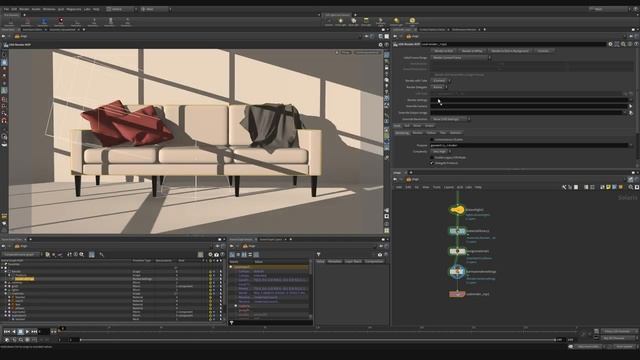Click camera snapshot icon in details pane
Image resolution: width=640 pixels, height=360 pixels.
tap(380, 254)
